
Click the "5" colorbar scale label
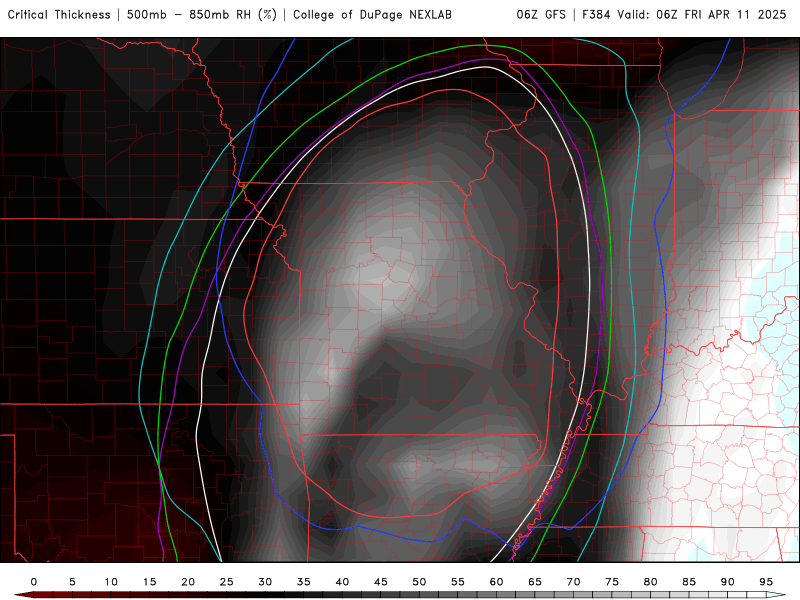tap(72, 582)
